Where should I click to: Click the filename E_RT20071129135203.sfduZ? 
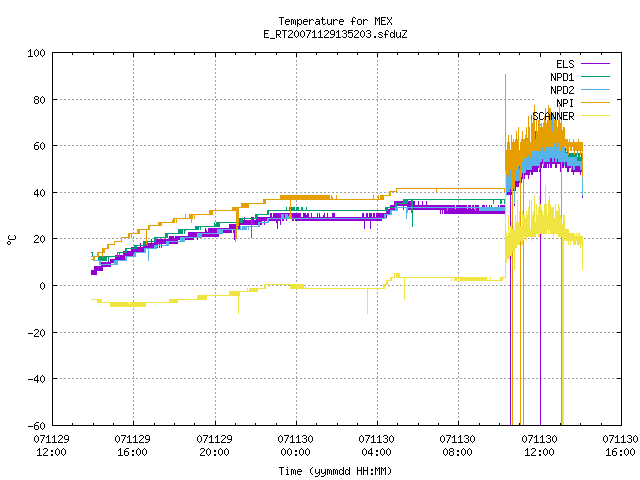coord(335,34)
